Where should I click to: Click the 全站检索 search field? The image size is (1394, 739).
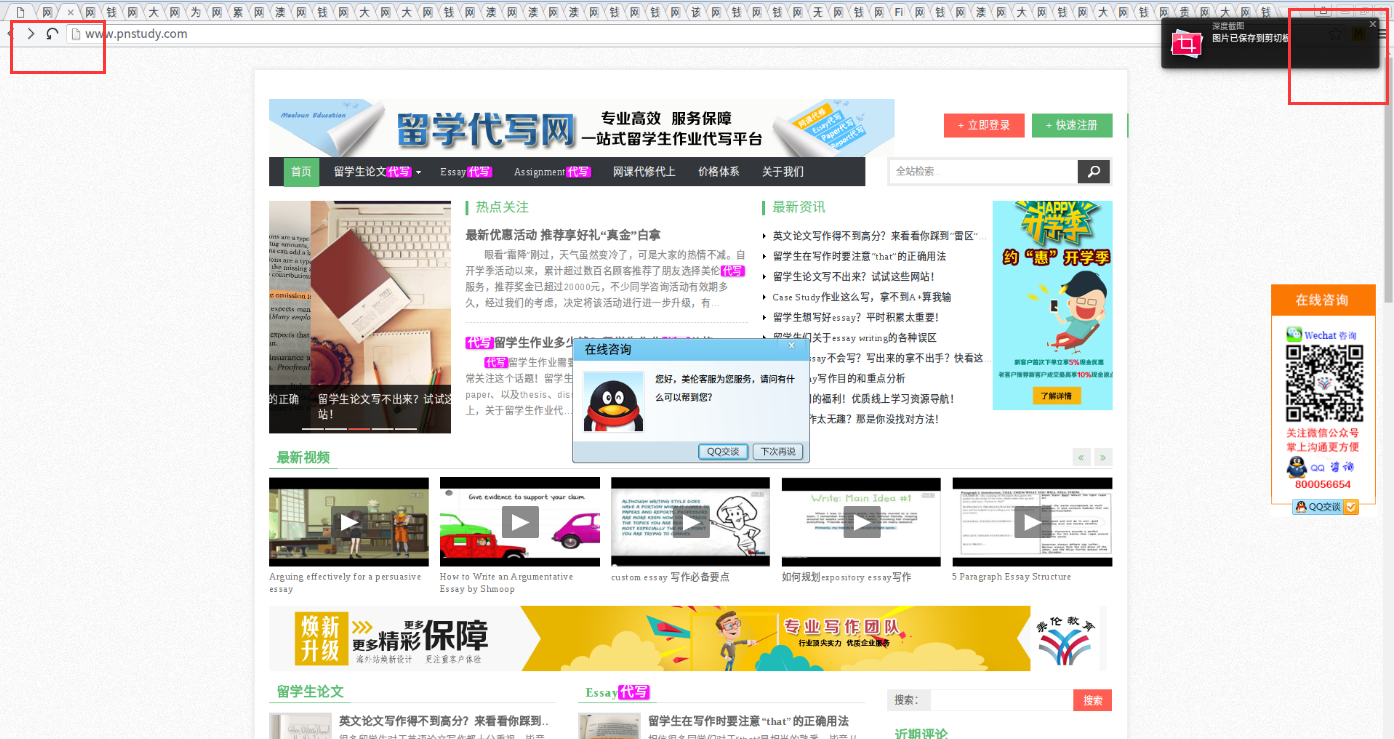click(983, 172)
